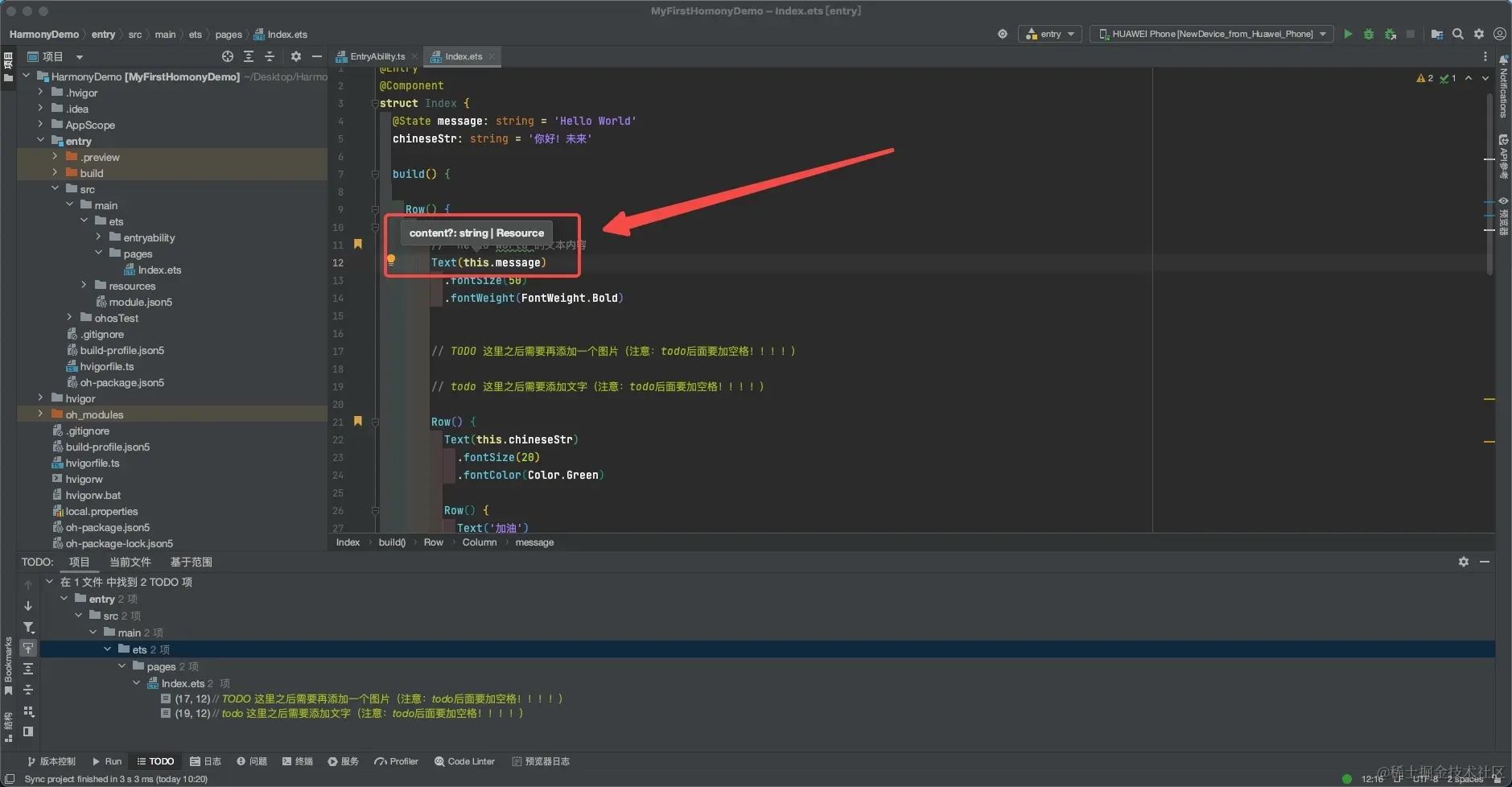Viewport: 1512px width, 787px height.
Task: Open 版本控制 version control tool window
Action: 51,761
